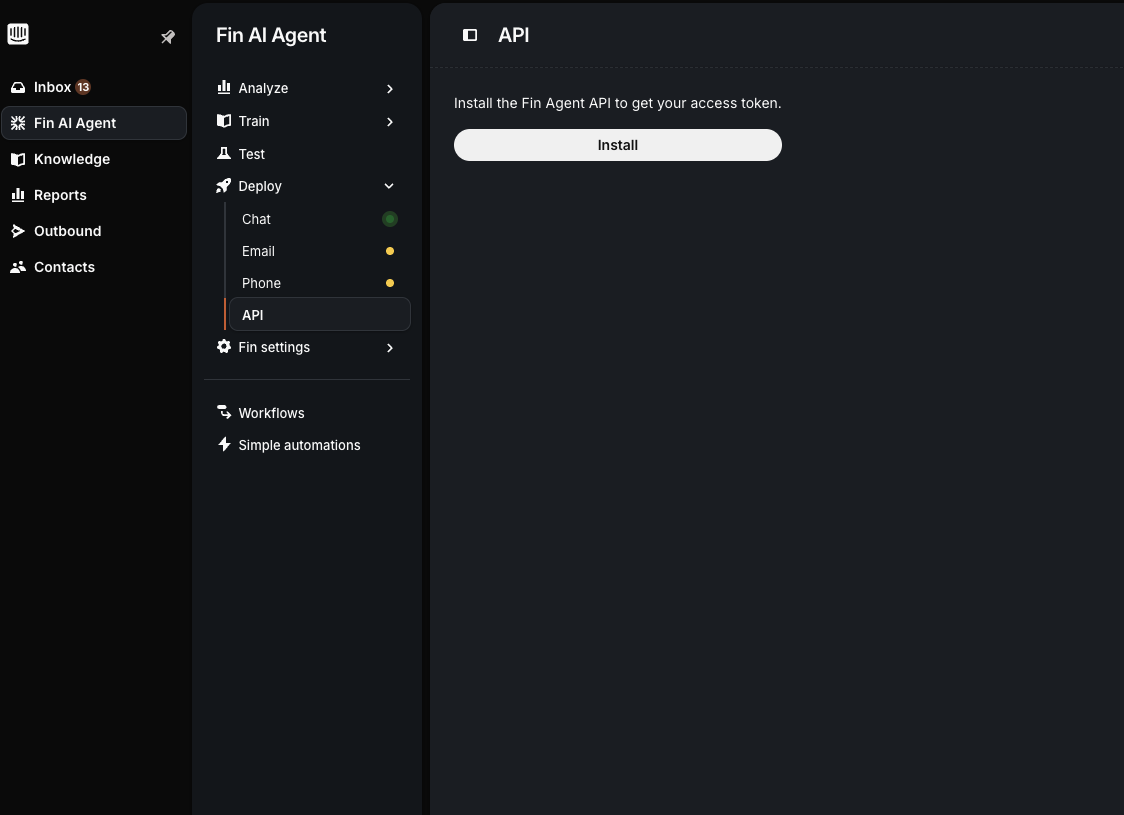Open Workflows from the side panel
This screenshot has width=1124, height=815.
pyautogui.click(x=271, y=413)
